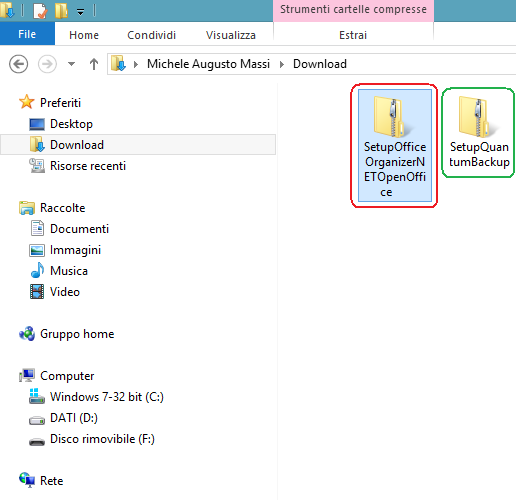Viewport: 516px width, 500px height.
Task: Open Windows 7-32 bit (C:) drive
Action: tap(107, 397)
